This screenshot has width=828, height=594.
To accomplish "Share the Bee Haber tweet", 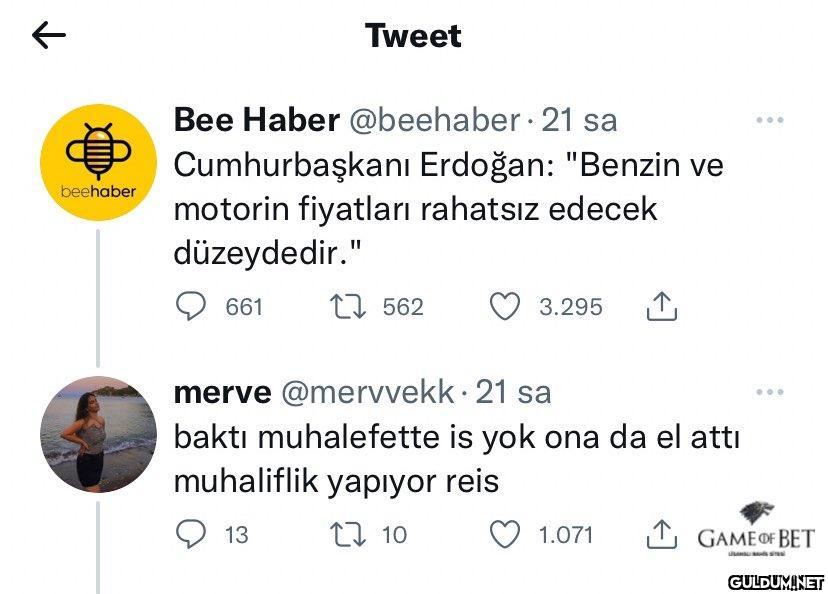I will tap(662, 307).
